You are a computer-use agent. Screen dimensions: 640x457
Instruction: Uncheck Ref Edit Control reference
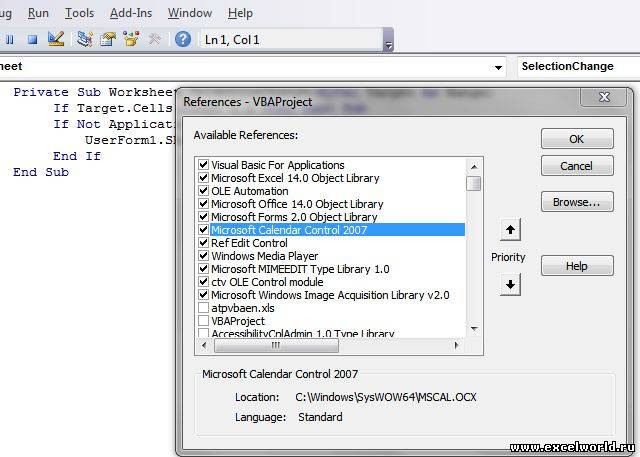coord(203,243)
